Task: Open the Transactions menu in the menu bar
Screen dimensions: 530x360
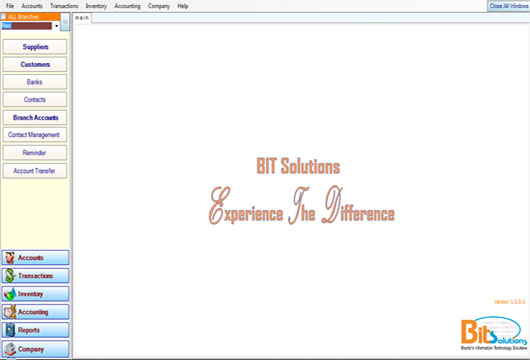Action: (64, 6)
